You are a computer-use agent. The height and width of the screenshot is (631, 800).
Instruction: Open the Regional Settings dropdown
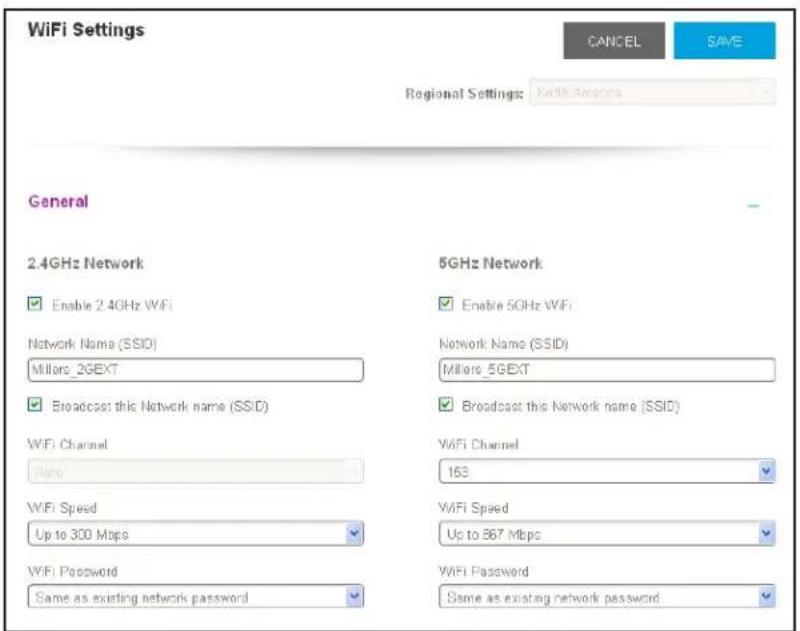(653, 92)
